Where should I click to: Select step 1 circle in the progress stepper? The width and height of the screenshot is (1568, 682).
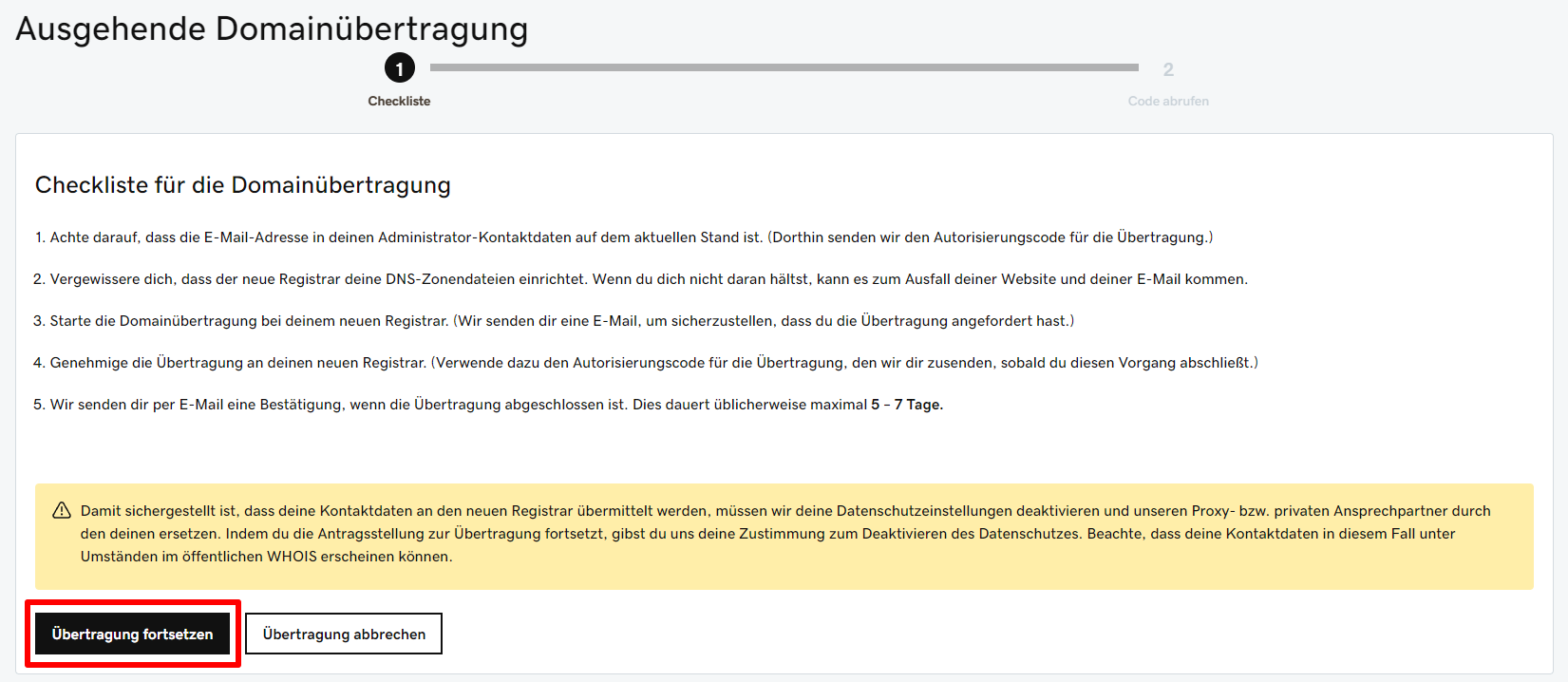pyautogui.click(x=400, y=68)
